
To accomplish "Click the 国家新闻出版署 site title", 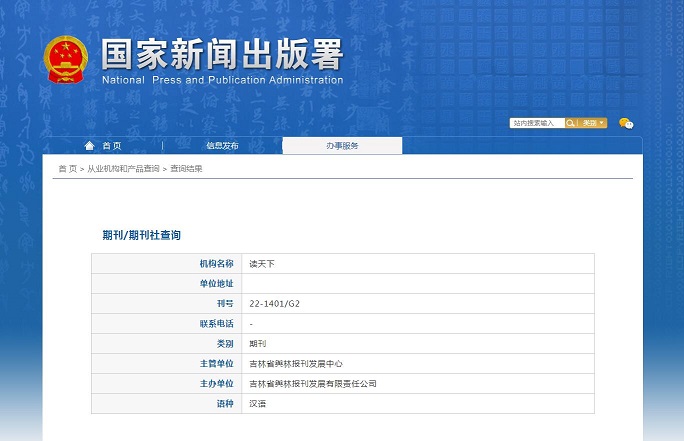I will click(221, 53).
